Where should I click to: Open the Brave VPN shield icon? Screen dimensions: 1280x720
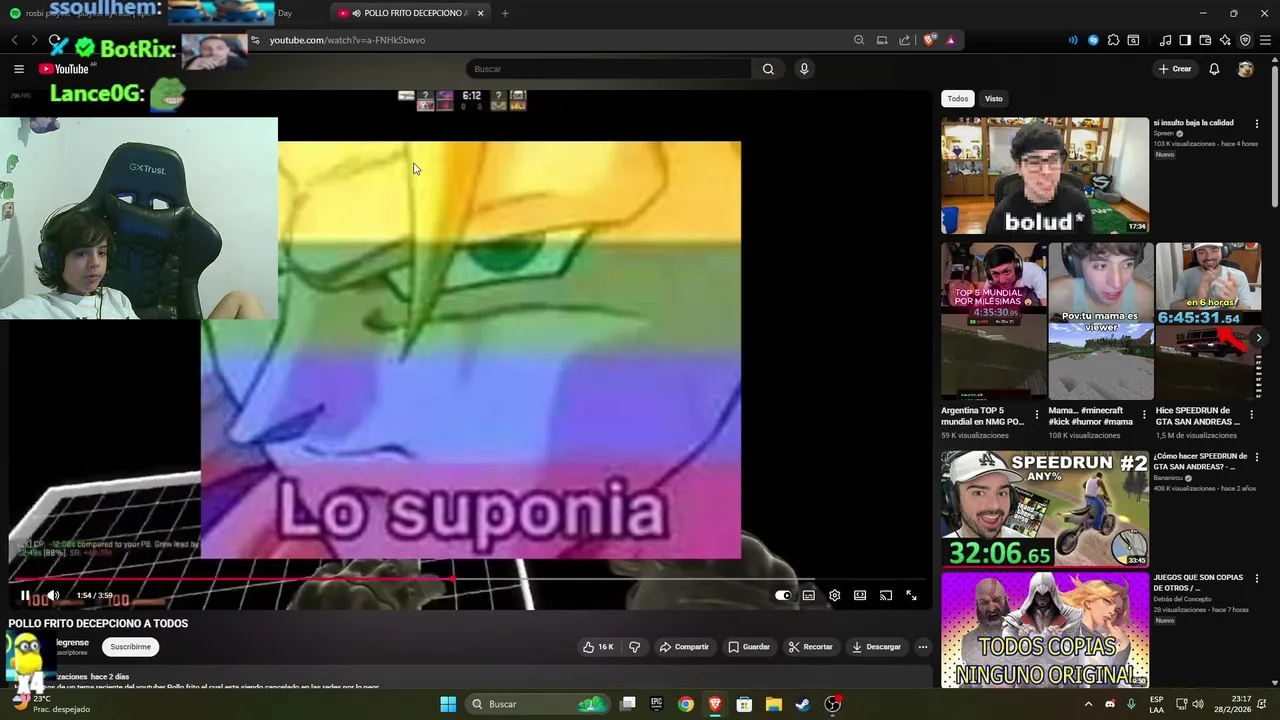(x=1245, y=40)
